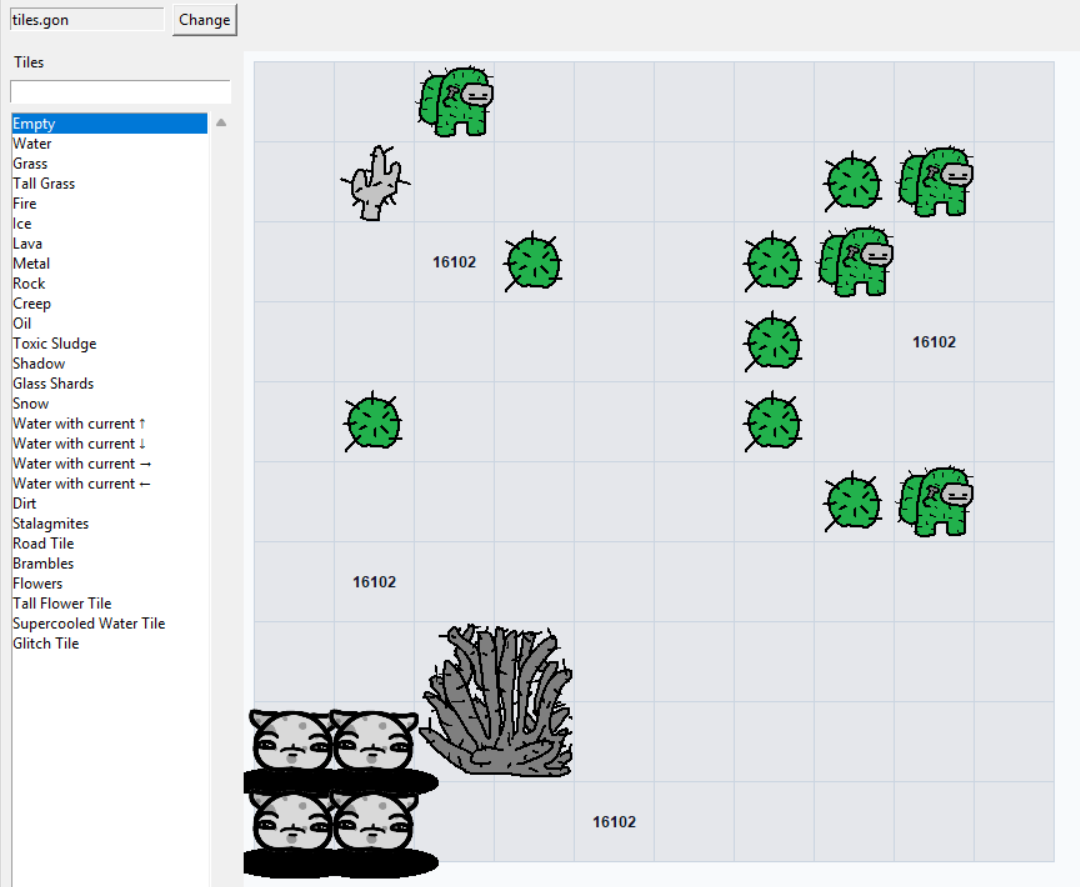
Task: Select Water with current up arrow
Action: point(109,423)
